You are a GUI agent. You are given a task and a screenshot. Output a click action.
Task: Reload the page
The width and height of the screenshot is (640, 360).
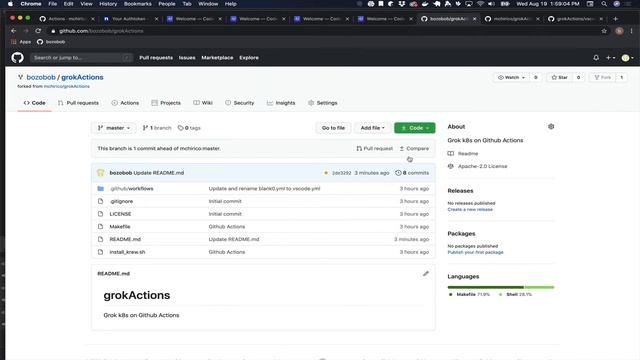[38, 31]
